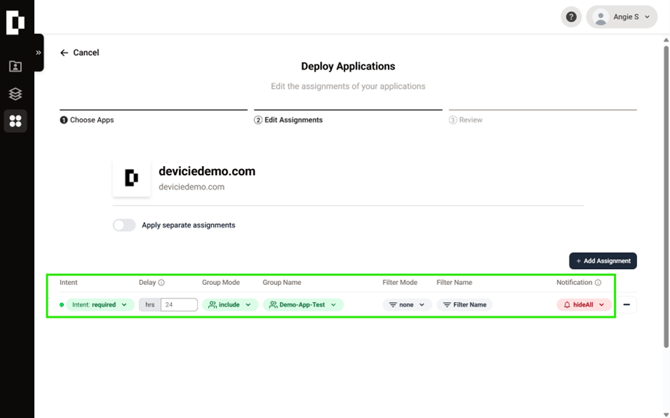Expand the sidebar with the double-chevron icon
670x418 pixels.
click(38, 53)
